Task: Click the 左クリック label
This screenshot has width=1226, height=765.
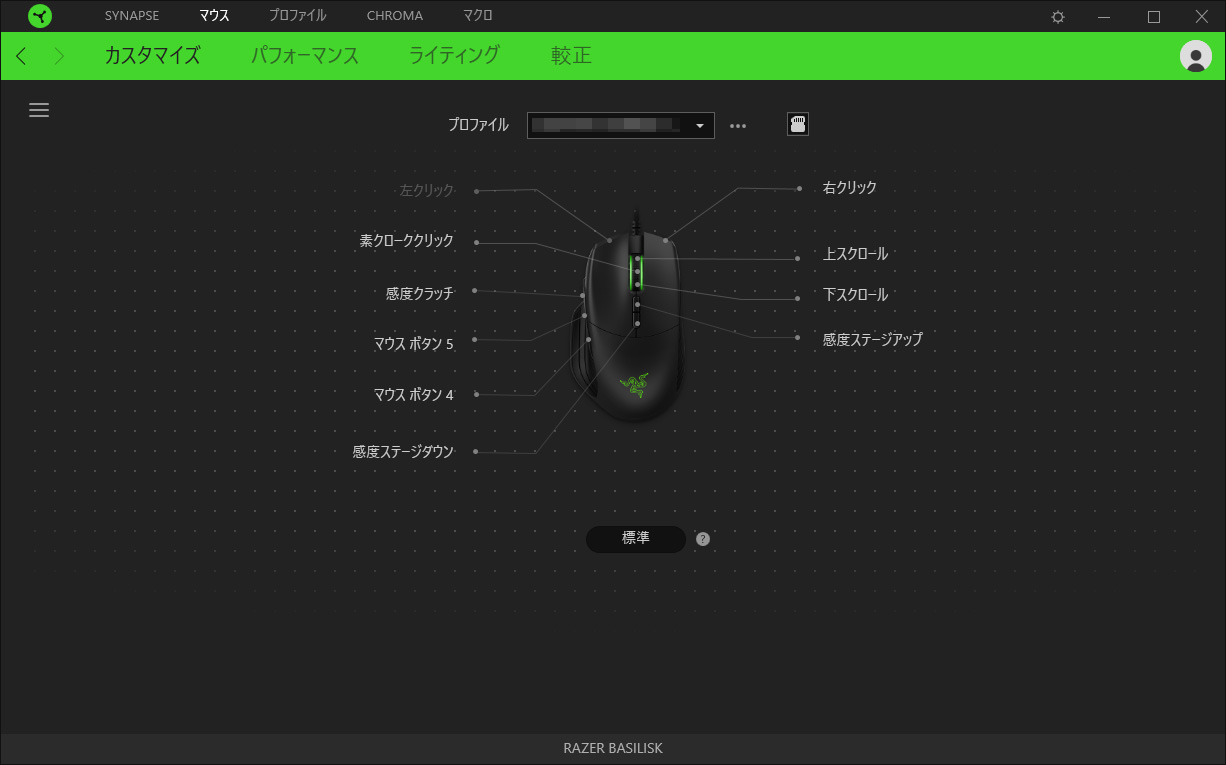Action: pos(427,190)
